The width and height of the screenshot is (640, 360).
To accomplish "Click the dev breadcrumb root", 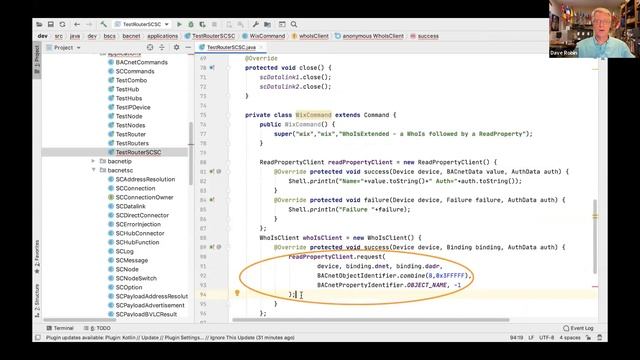I will point(43,36).
